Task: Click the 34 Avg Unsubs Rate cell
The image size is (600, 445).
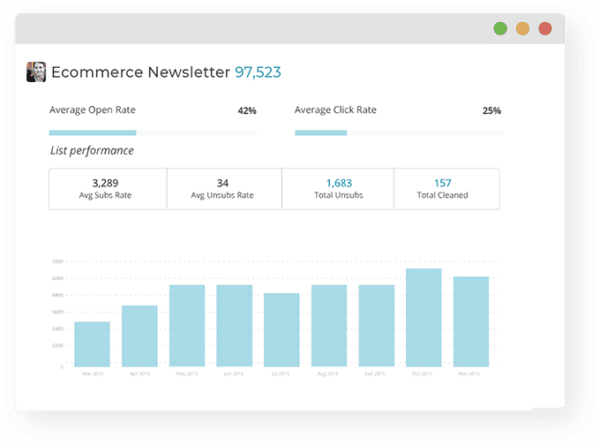Action: pos(224,189)
